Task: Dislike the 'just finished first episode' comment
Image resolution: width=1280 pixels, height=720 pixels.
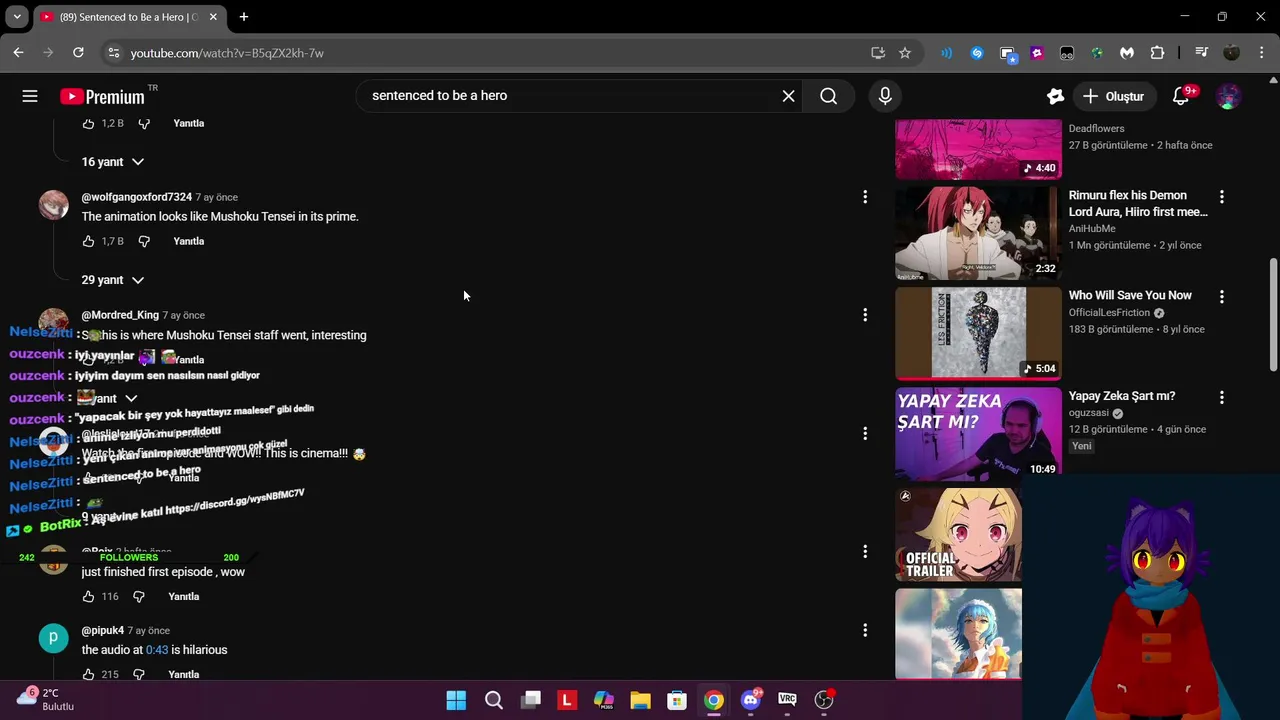Action: [139, 596]
